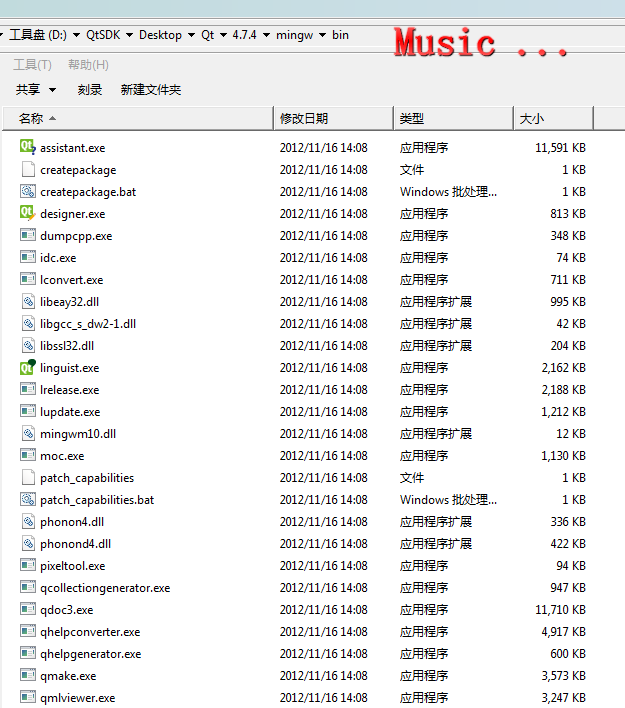
Task: Click the qcollectiongenerator.exe application icon
Action: 28,587
